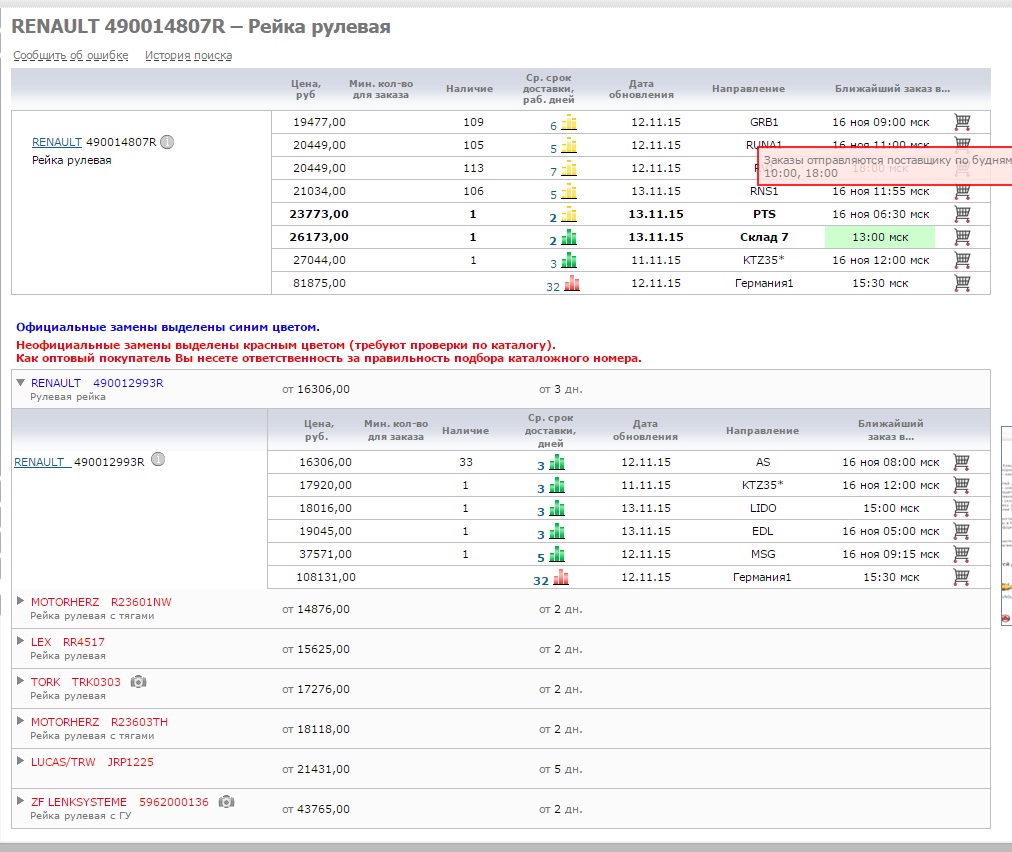
Task: Open the info icon beside 490012993R
Action: 158,459
